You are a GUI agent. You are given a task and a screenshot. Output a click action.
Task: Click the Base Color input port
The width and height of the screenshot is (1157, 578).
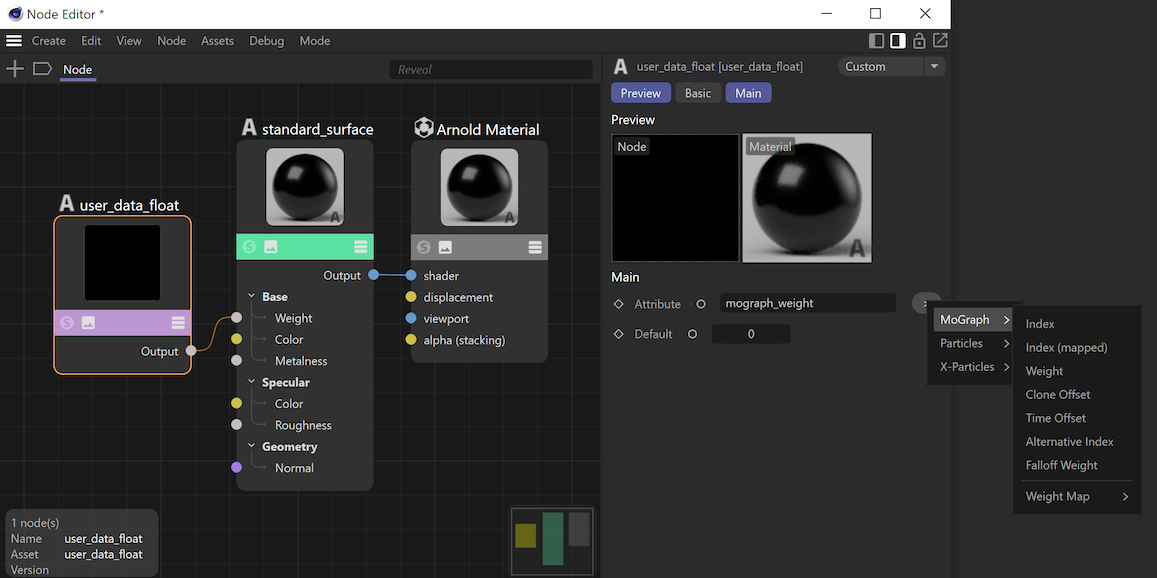coord(236,340)
